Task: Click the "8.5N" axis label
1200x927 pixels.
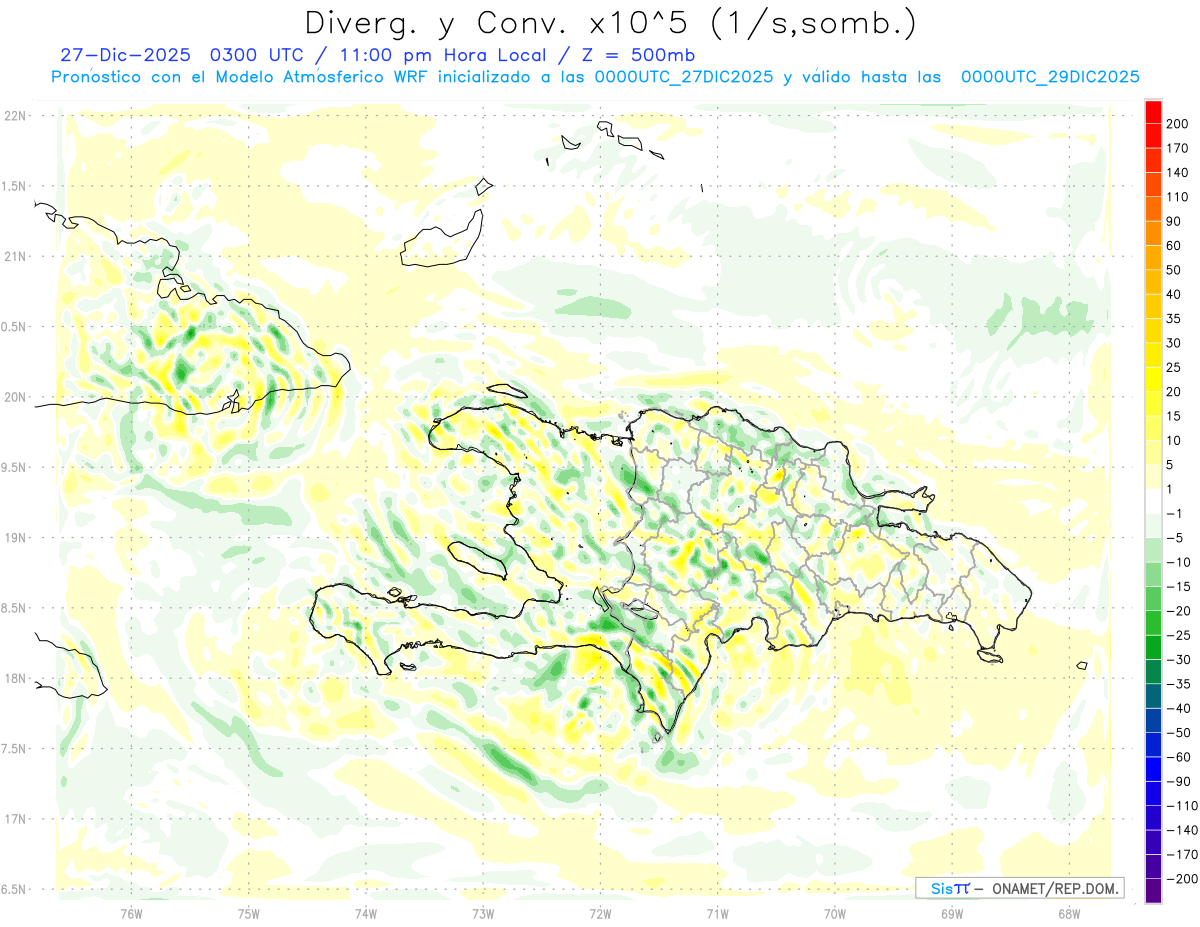Action: click(15, 608)
